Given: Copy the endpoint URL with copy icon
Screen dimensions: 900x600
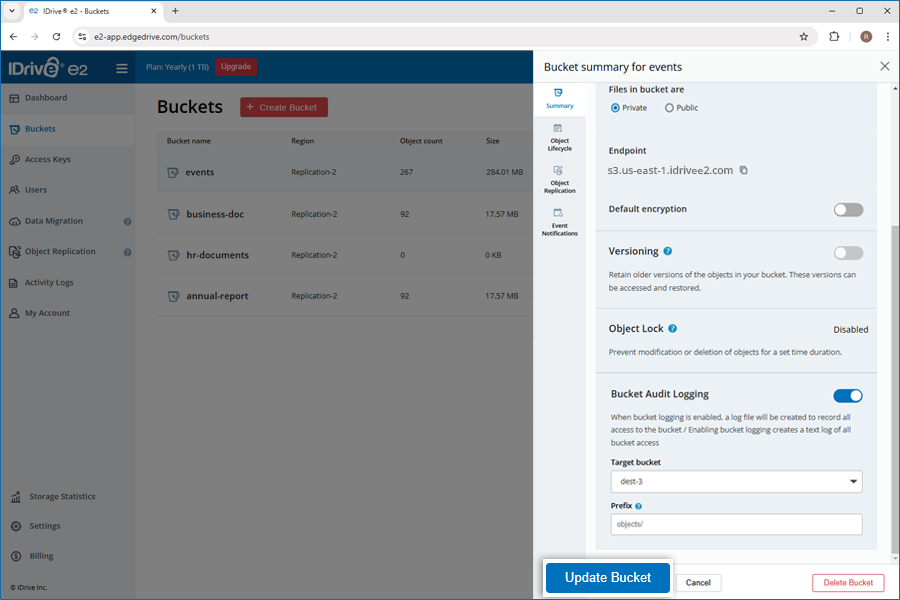Looking at the screenshot, I should tap(743, 170).
